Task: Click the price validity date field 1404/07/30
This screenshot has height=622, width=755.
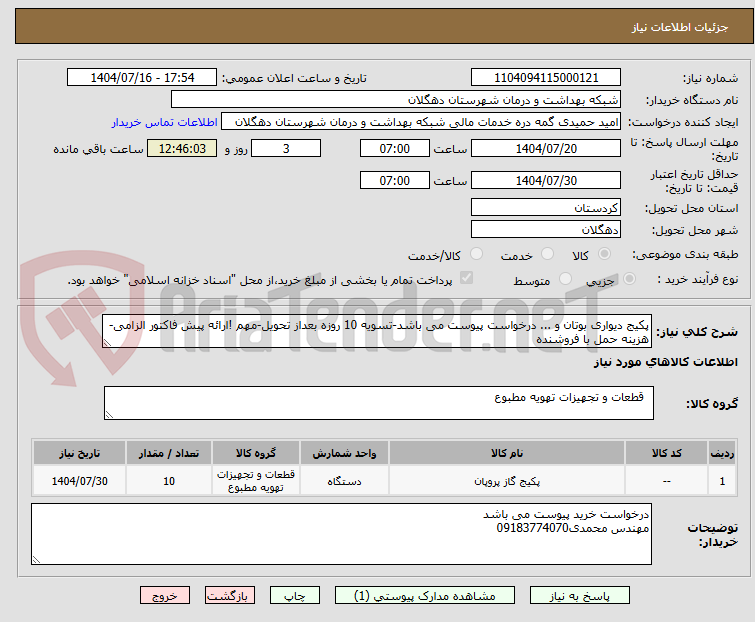Action: (x=546, y=181)
